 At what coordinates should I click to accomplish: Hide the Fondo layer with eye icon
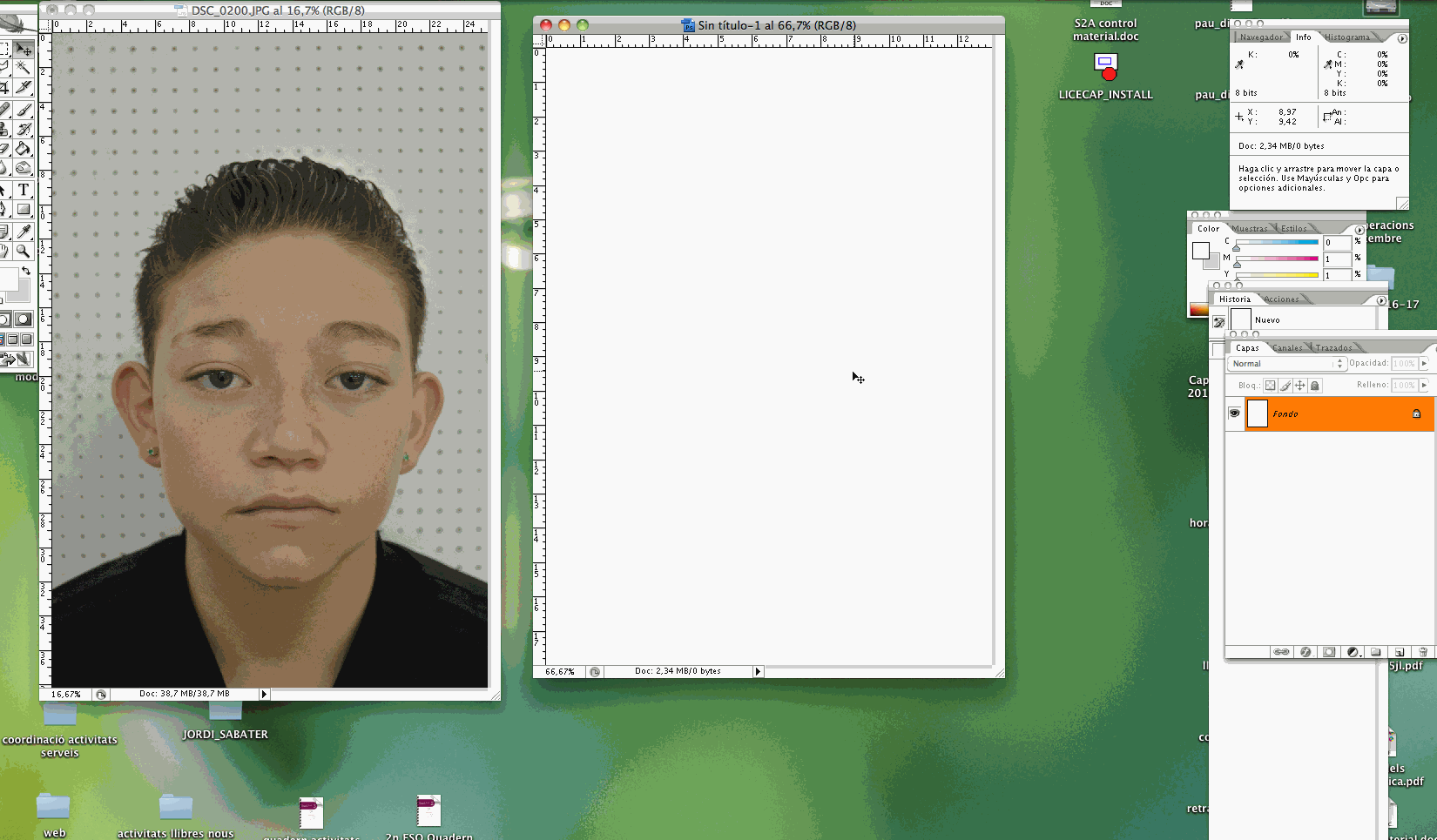[1234, 413]
